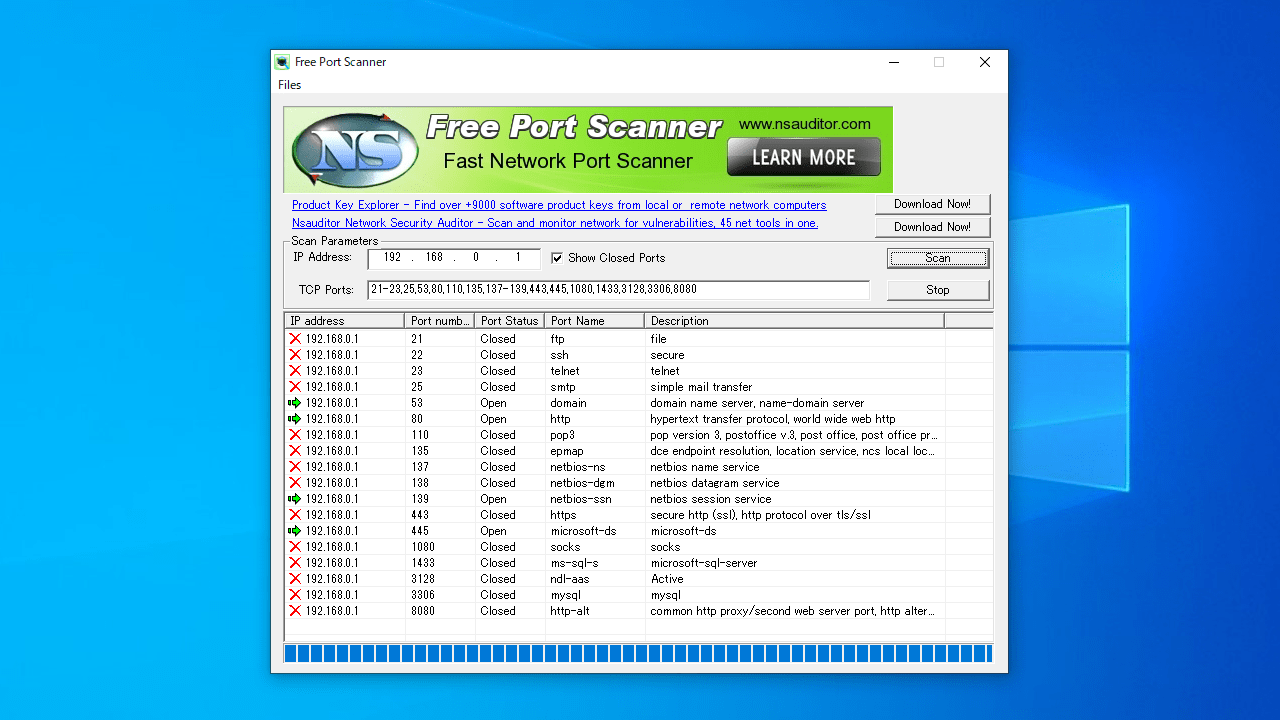
Task: Click the 'Closed' status on the https row
Action: click(498, 515)
